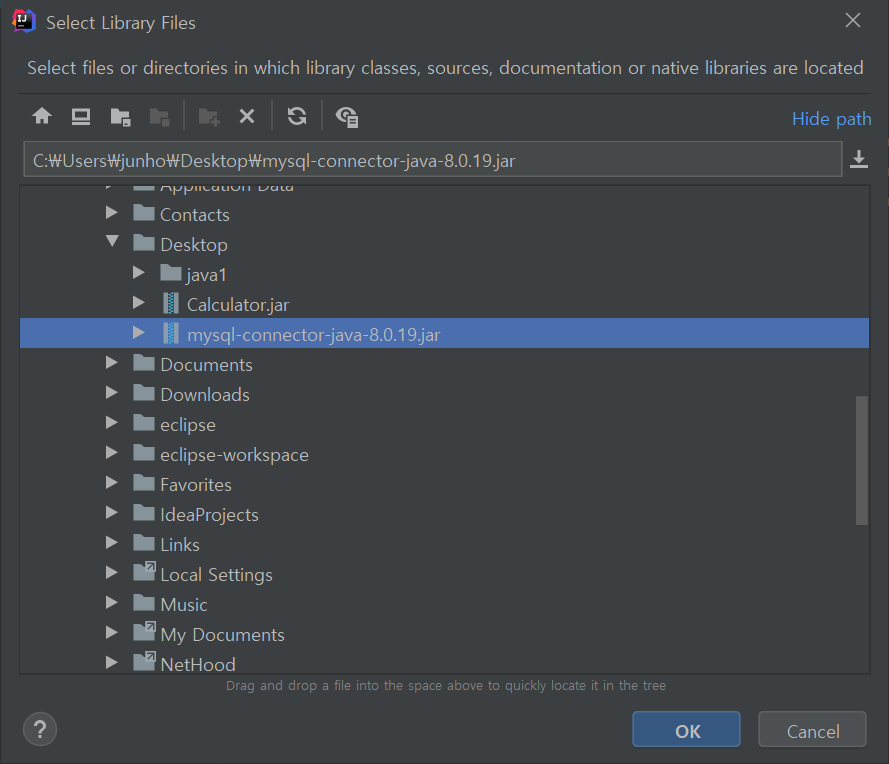Viewport: 889px width, 764px height.
Task: Expand the Local Settings folder arrow
Action: (x=112, y=573)
